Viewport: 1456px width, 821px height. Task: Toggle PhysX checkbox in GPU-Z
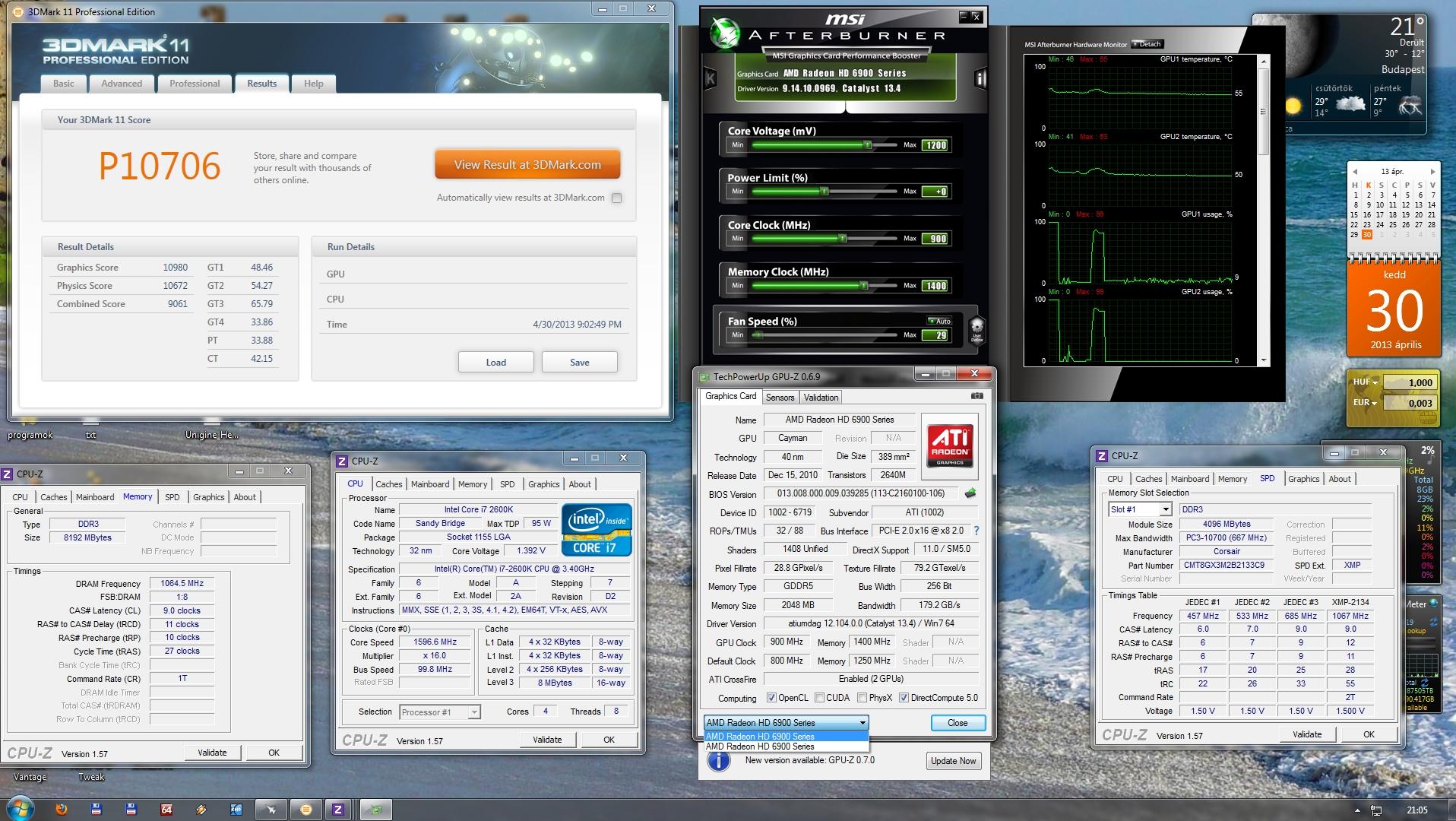point(862,698)
